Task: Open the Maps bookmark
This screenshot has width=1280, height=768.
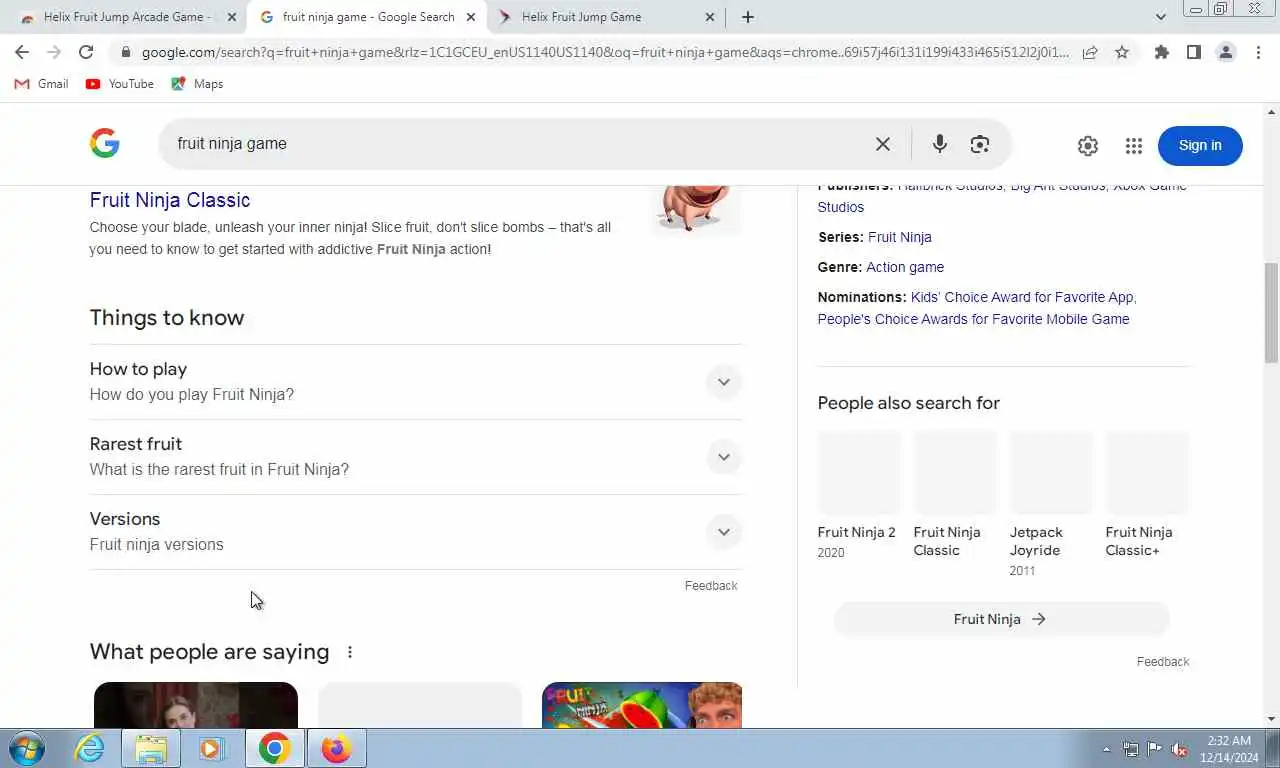Action: (x=197, y=84)
